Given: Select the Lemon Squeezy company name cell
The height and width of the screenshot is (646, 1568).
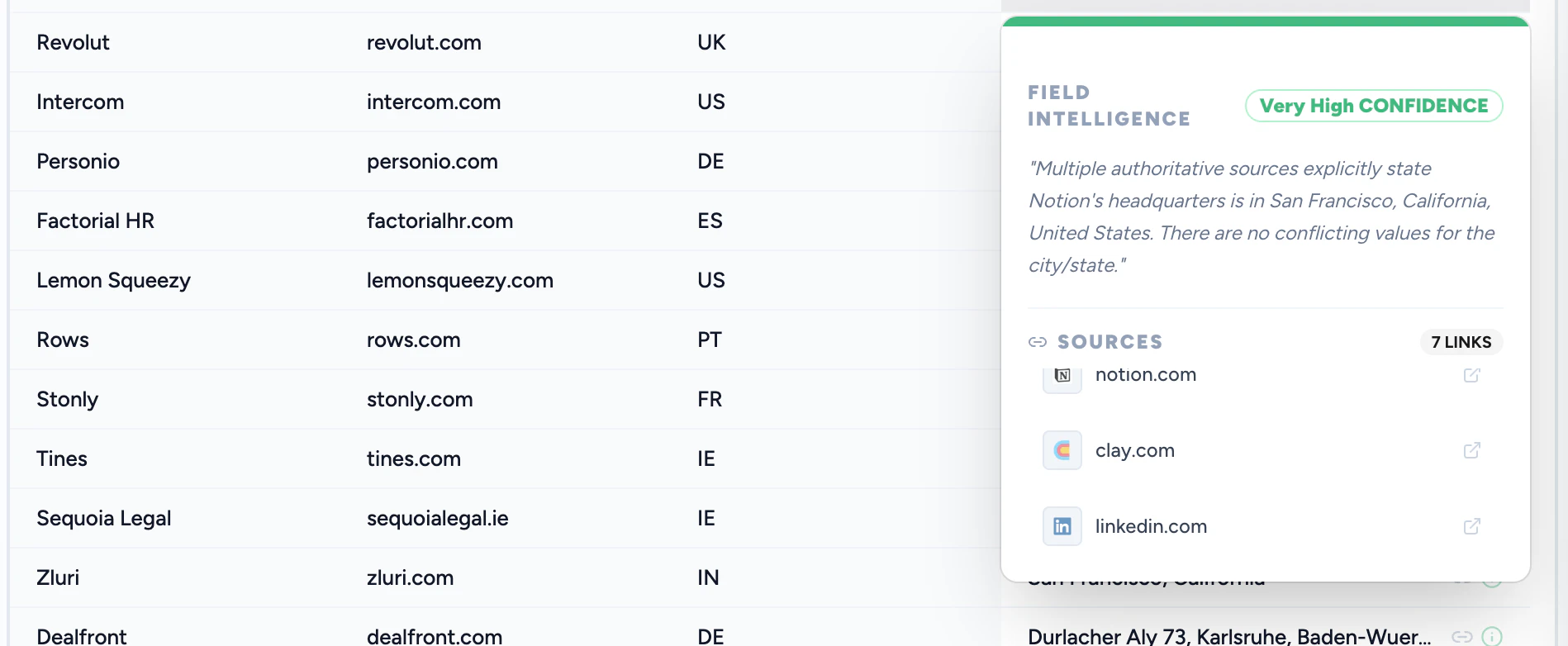Looking at the screenshot, I should click(x=113, y=280).
